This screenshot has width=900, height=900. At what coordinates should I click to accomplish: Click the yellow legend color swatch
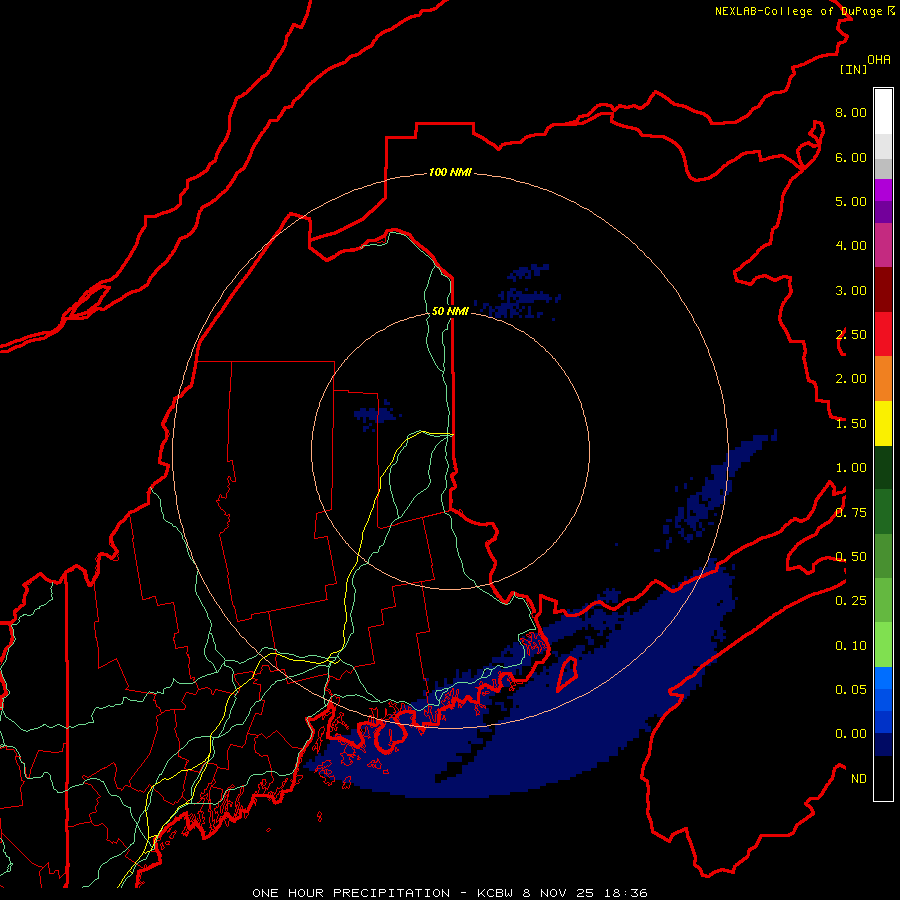[x=883, y=423]
